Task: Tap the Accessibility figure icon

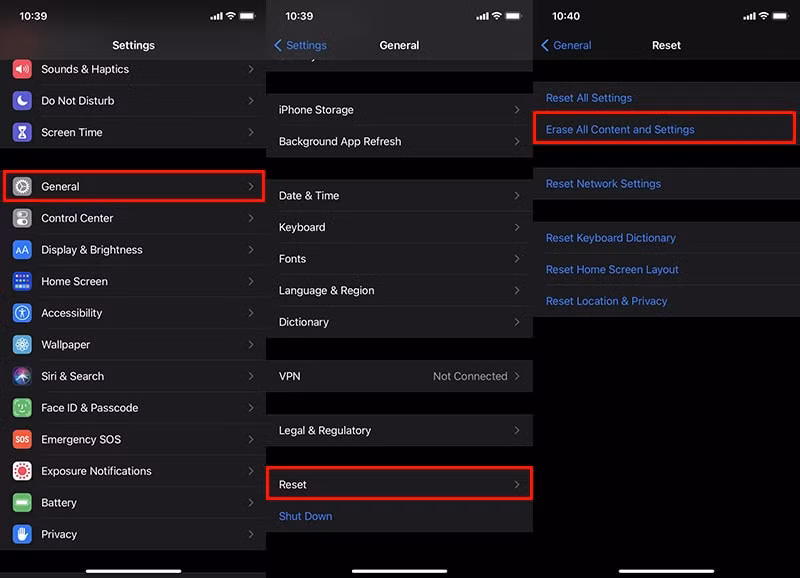Action: [x=22, y=313]
